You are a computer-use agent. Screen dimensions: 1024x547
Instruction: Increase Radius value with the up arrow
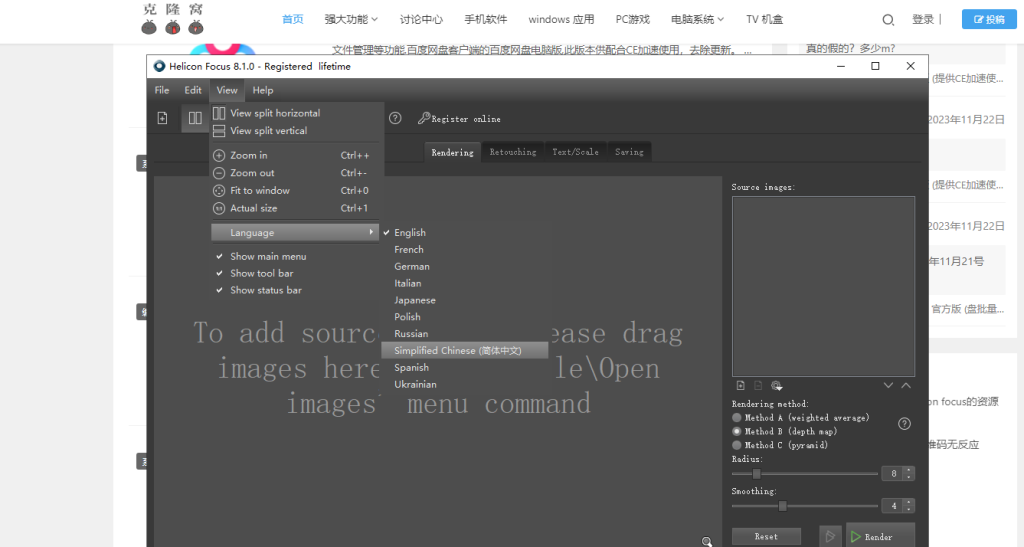coord(908,470)
